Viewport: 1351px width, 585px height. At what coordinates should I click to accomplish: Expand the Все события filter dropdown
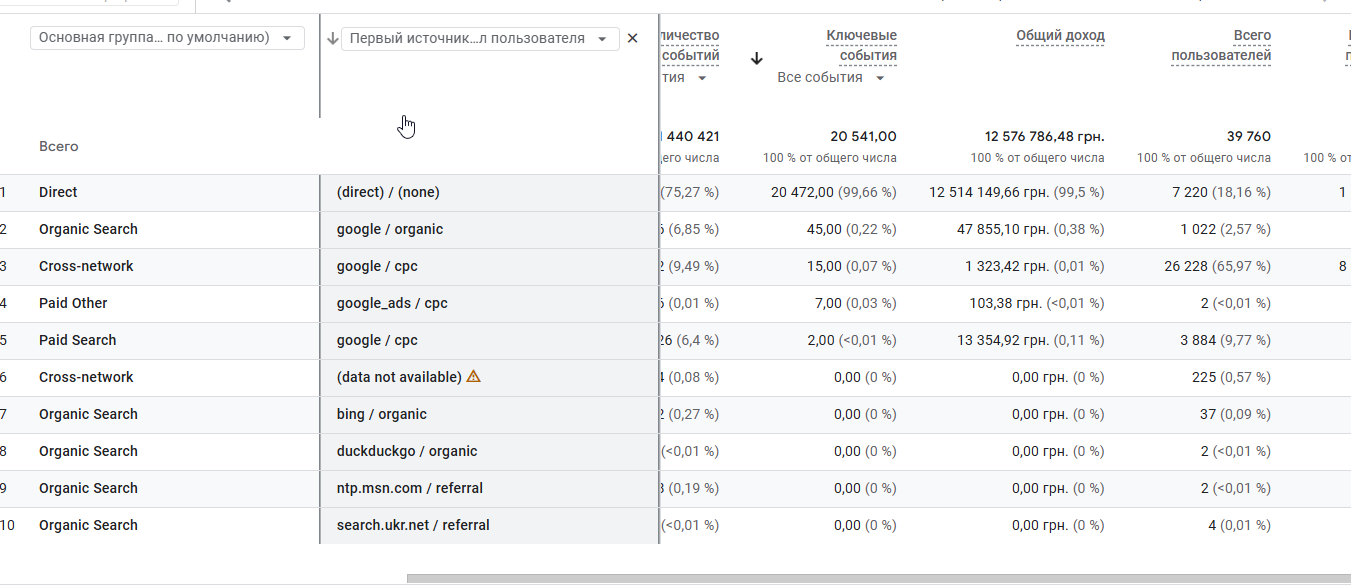[x=831, y=78]
